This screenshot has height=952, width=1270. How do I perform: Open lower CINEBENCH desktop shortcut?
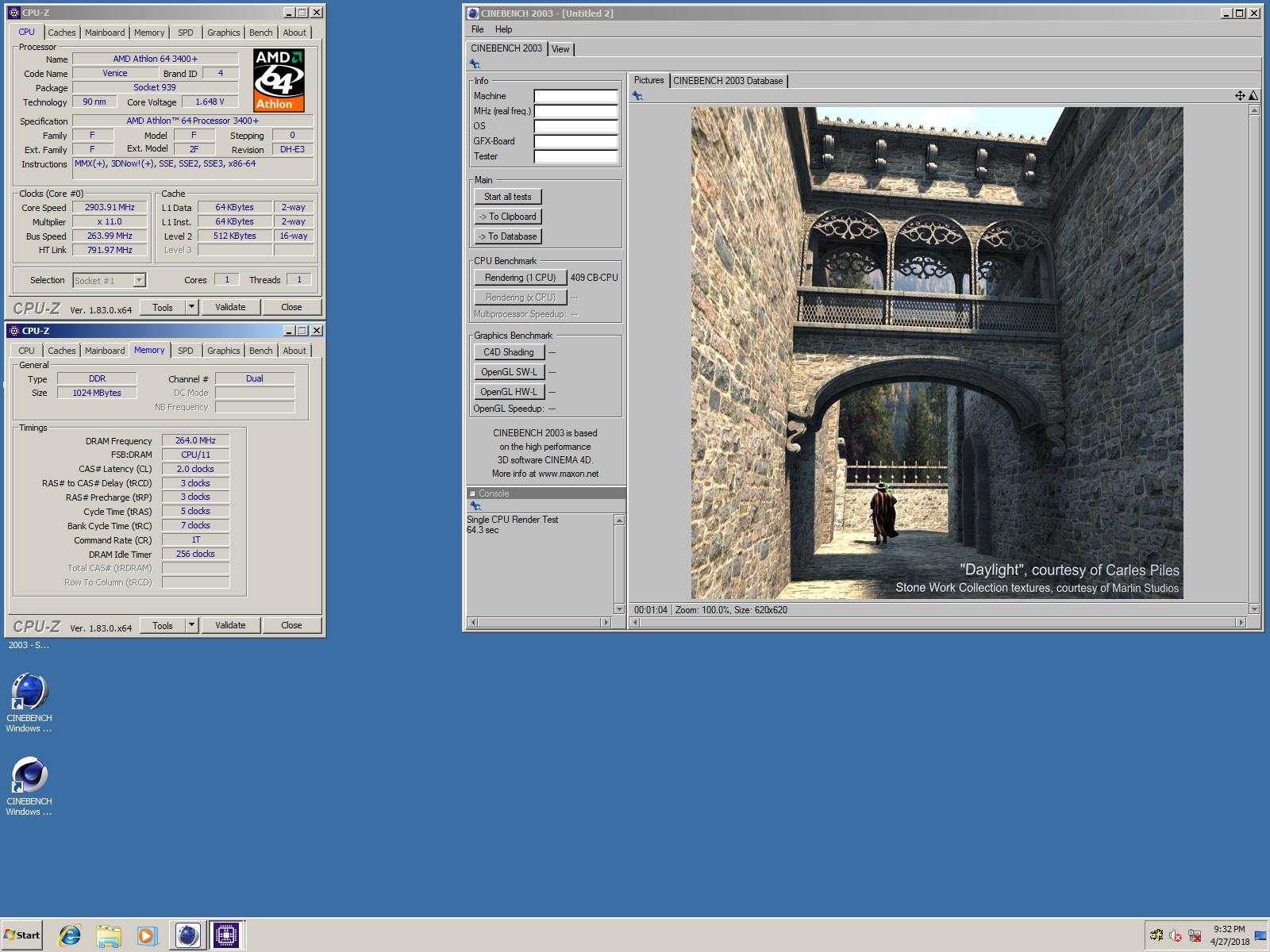pyautogui.click(x=29, y=786)
